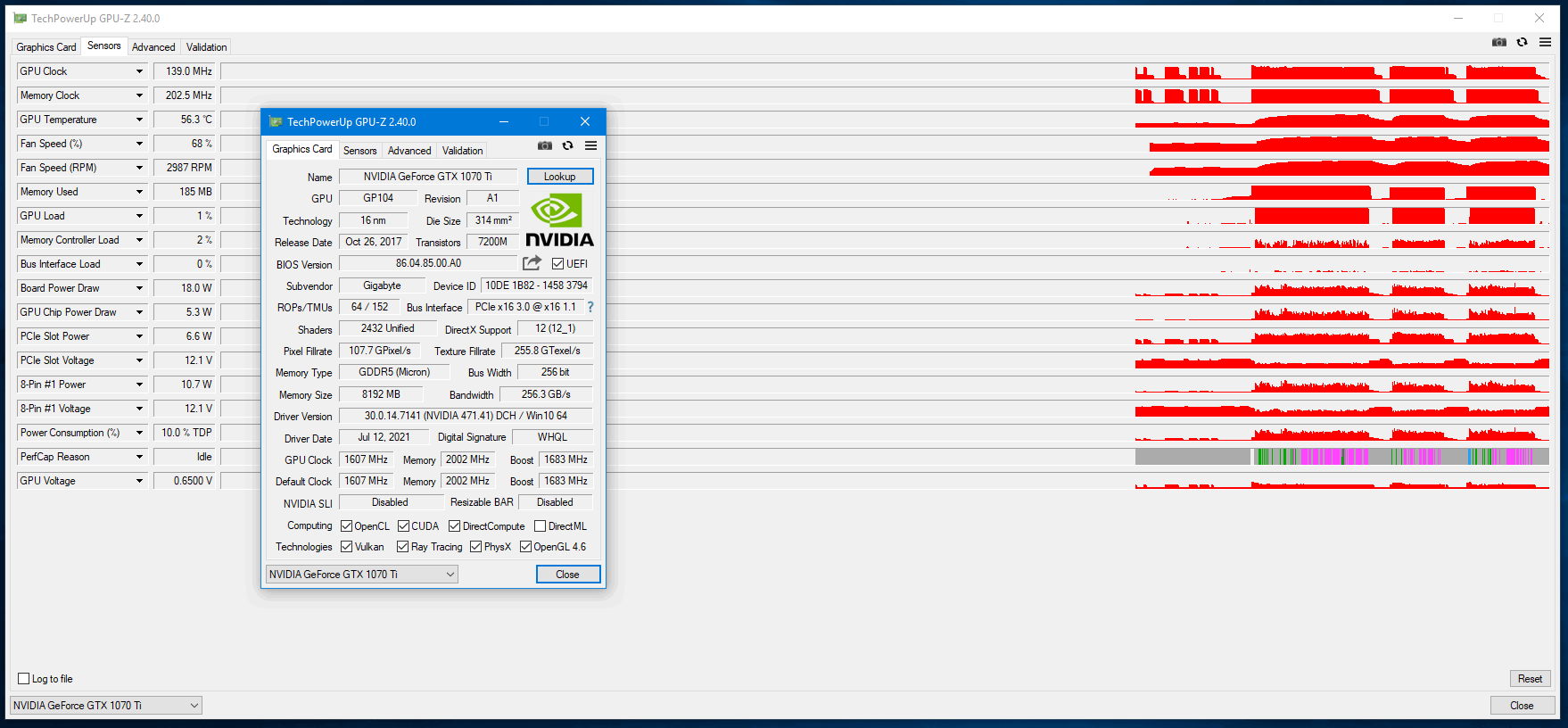Click the GPU-Z app icon in the Sensors window title bar
The height and width of the screenshot is (728, 1568).
click(x=20, y=18)
